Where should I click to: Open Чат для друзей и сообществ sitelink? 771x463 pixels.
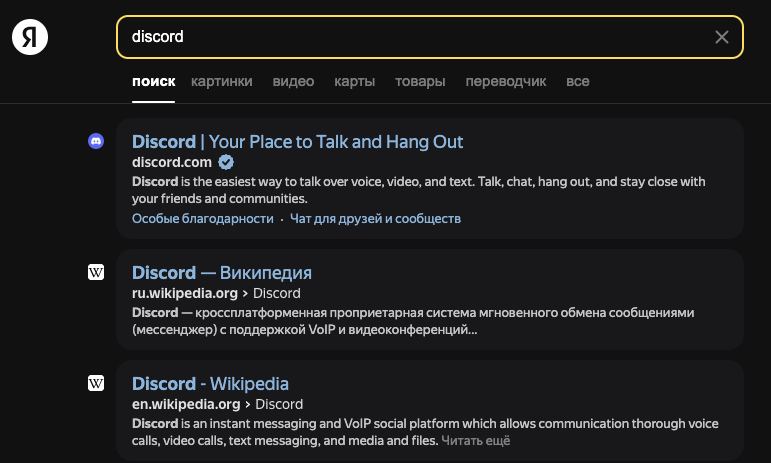[x=375, y=219]
